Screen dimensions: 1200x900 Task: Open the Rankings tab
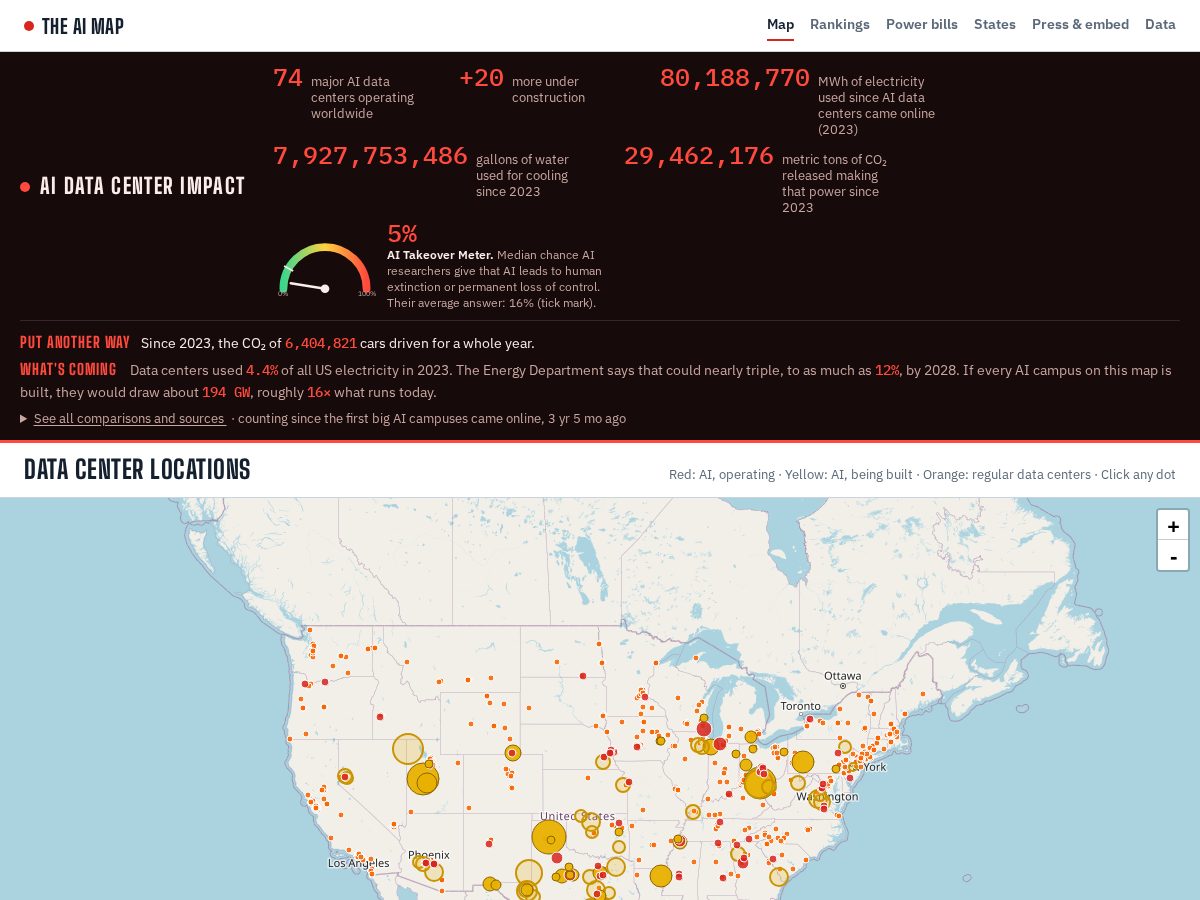click(840, 24)
